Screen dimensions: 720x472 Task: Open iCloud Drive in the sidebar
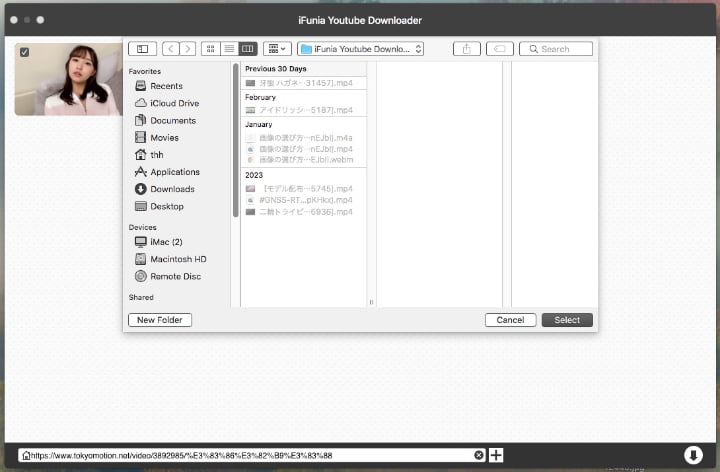(174, 103)
